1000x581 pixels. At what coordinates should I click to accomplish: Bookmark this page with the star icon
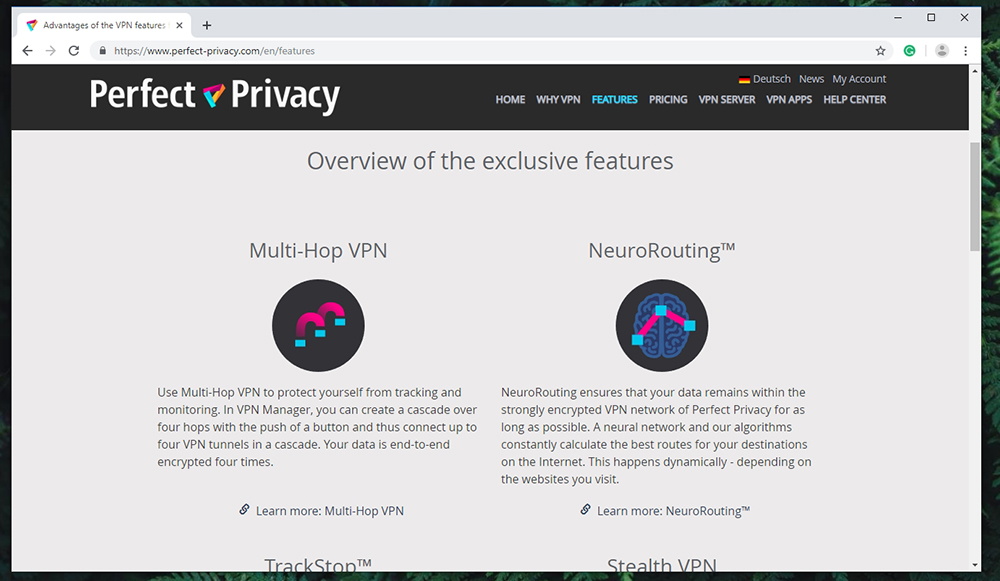pyautogui.click(x=880, y=51)
